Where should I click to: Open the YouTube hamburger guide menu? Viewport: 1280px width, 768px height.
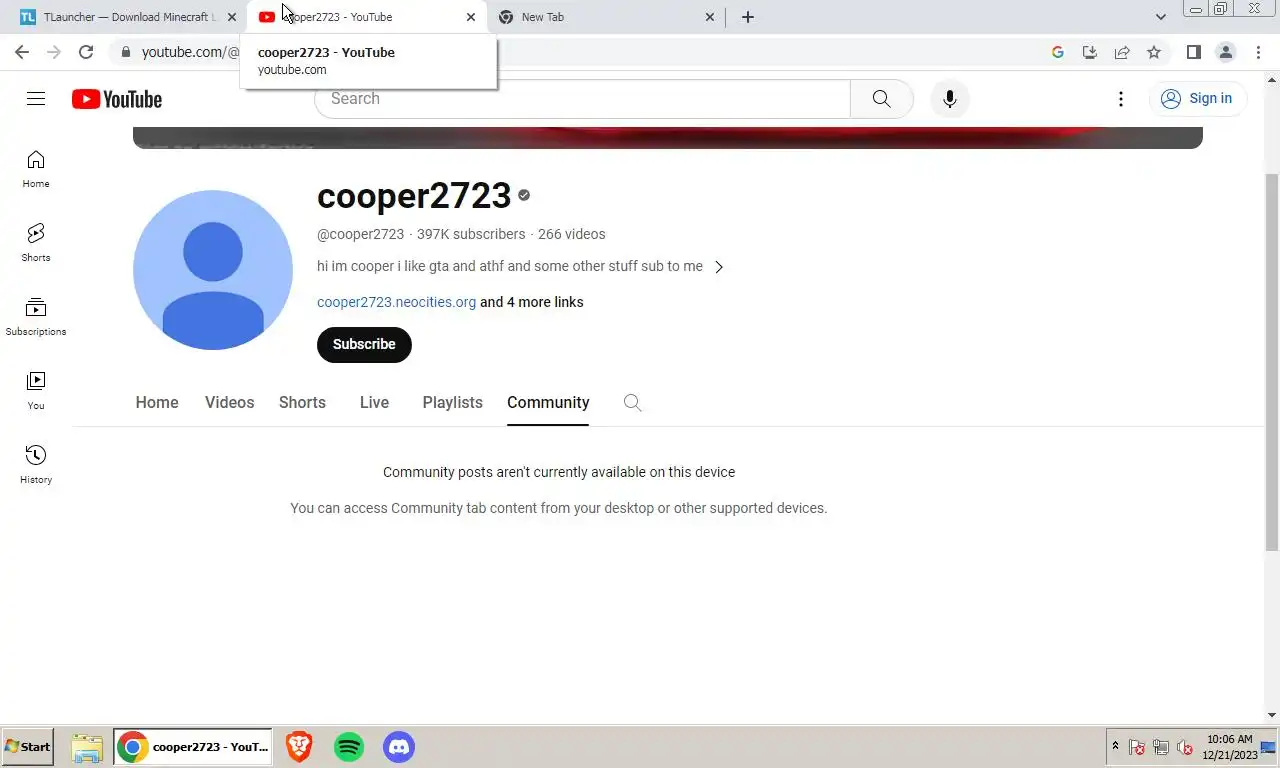[36, 98]
